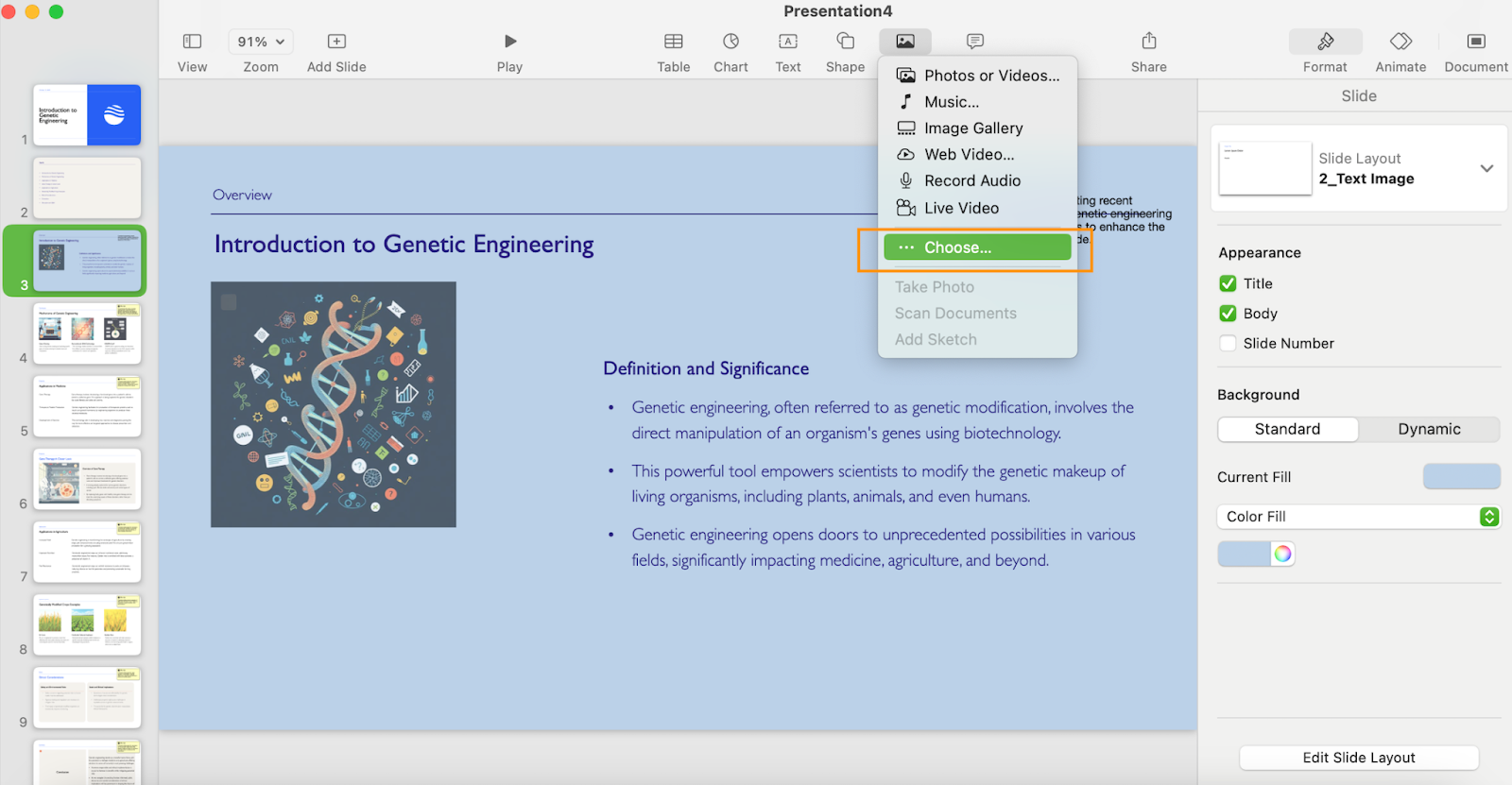
Task: Open the color wheel fill picker
Action: click(1282, 554)
